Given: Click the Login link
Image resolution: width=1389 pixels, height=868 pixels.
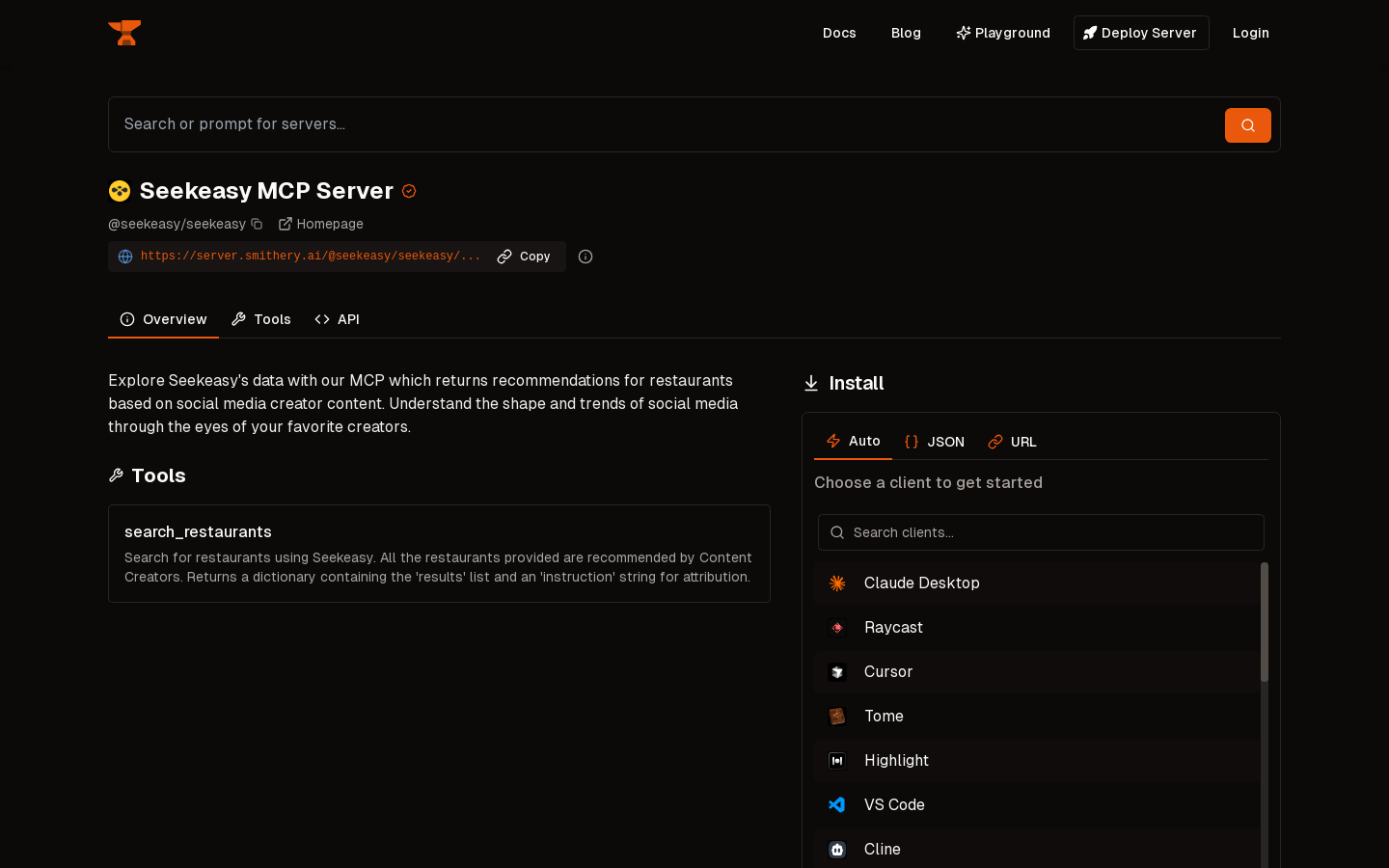Looking at the screenshot, I should coord(1251,33).
